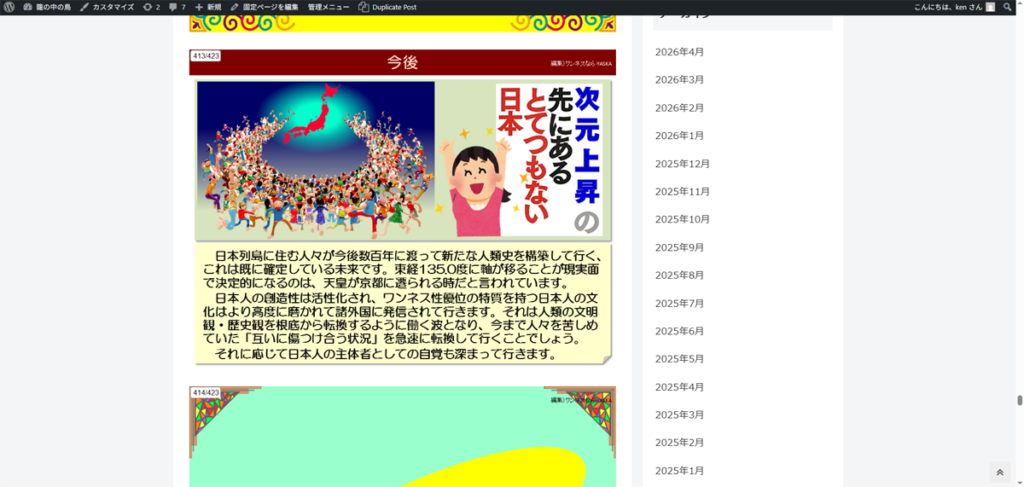Open the 管理メニュー dropdown
Image resolution: width=1024 pixels, height=487 pixels.
pos(328,7)
